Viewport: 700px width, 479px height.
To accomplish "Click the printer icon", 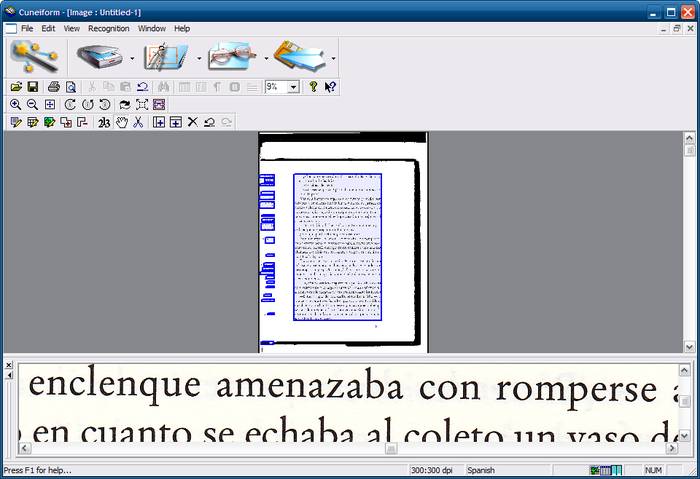I will tap(54, 87).
